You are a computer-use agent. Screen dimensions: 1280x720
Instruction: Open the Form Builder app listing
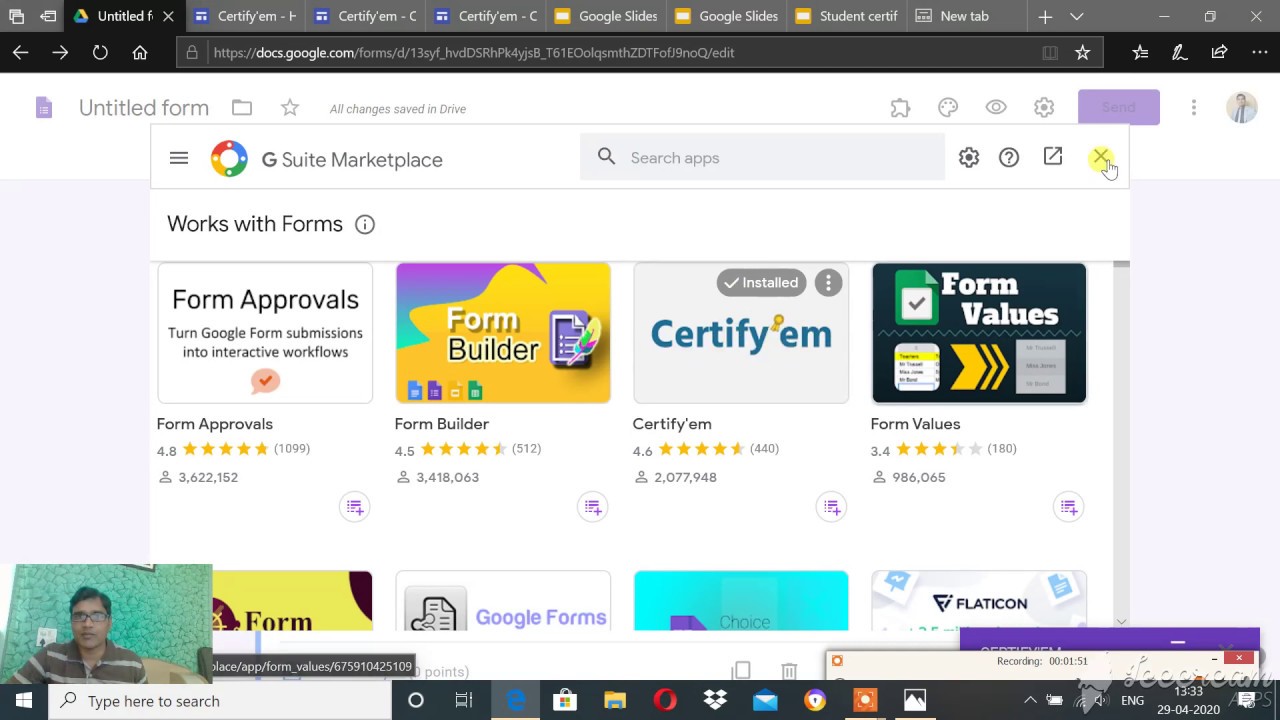(x=502, y=333)
